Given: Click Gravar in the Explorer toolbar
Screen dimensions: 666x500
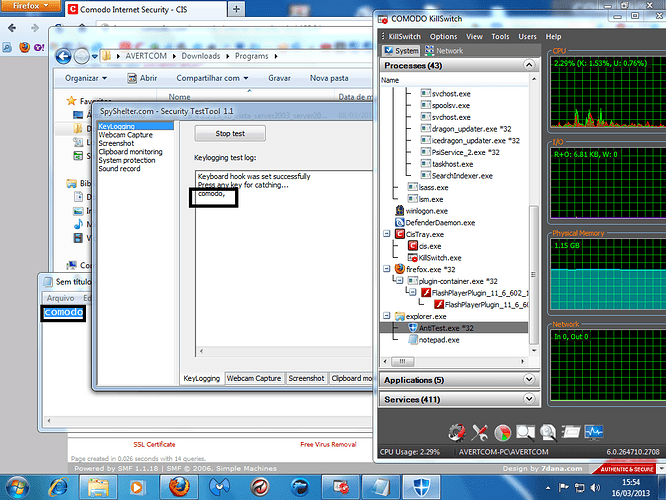Looking at the screenshot, I should pos(279,78).
